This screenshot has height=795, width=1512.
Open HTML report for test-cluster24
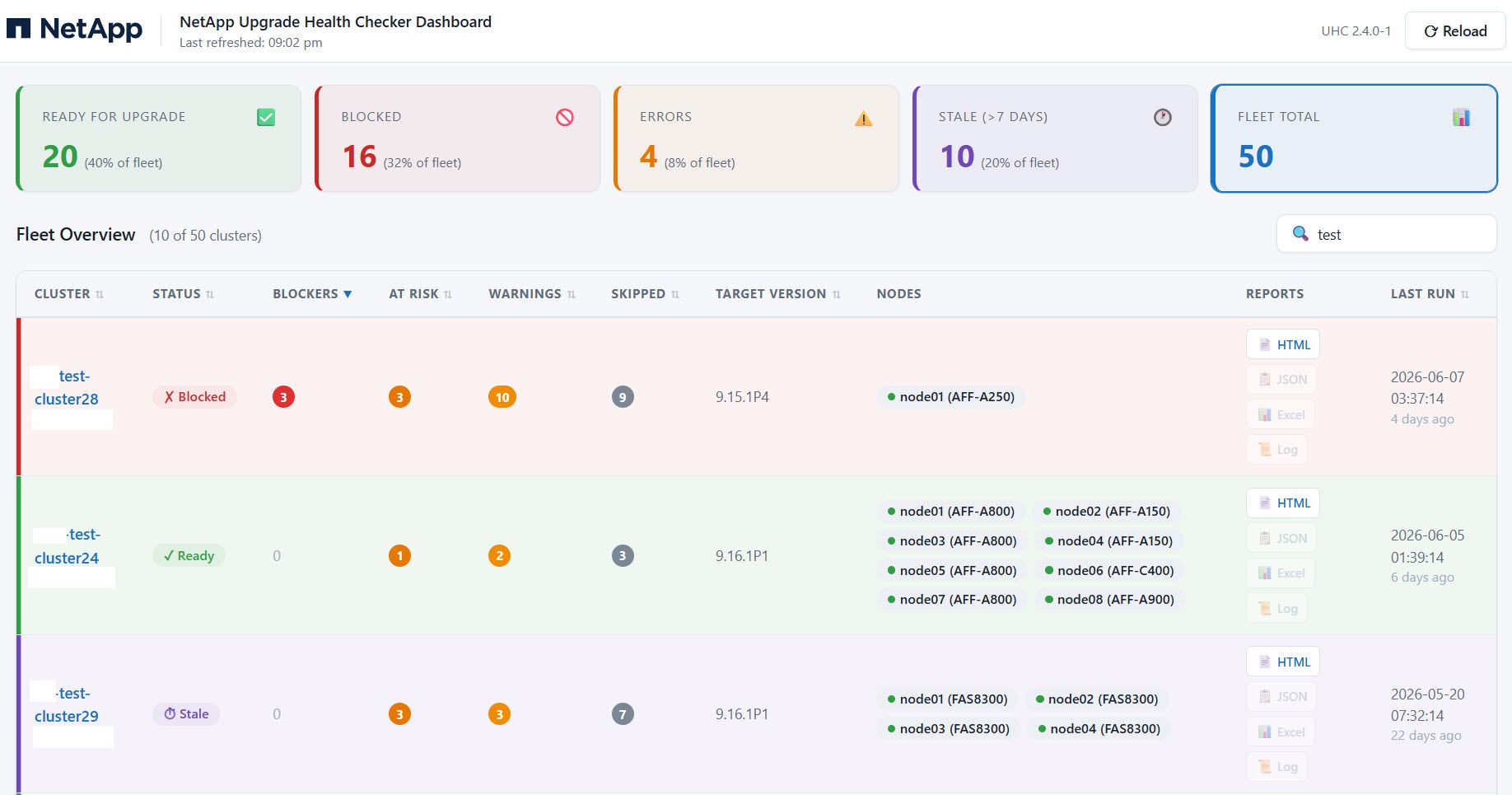1283,503
